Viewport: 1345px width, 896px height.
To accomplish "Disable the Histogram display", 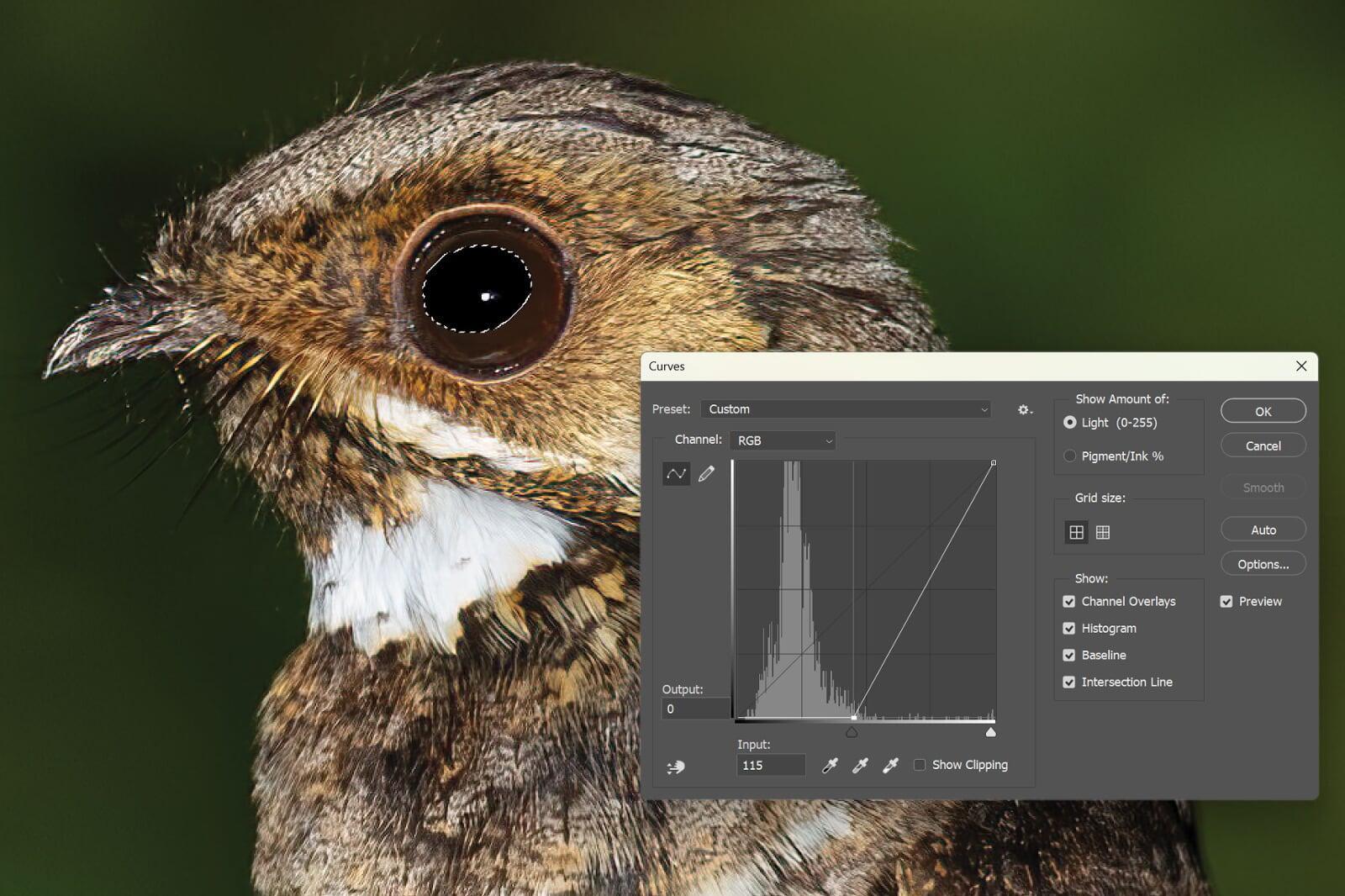I will pyautogui.click(x=1068, y=628).
